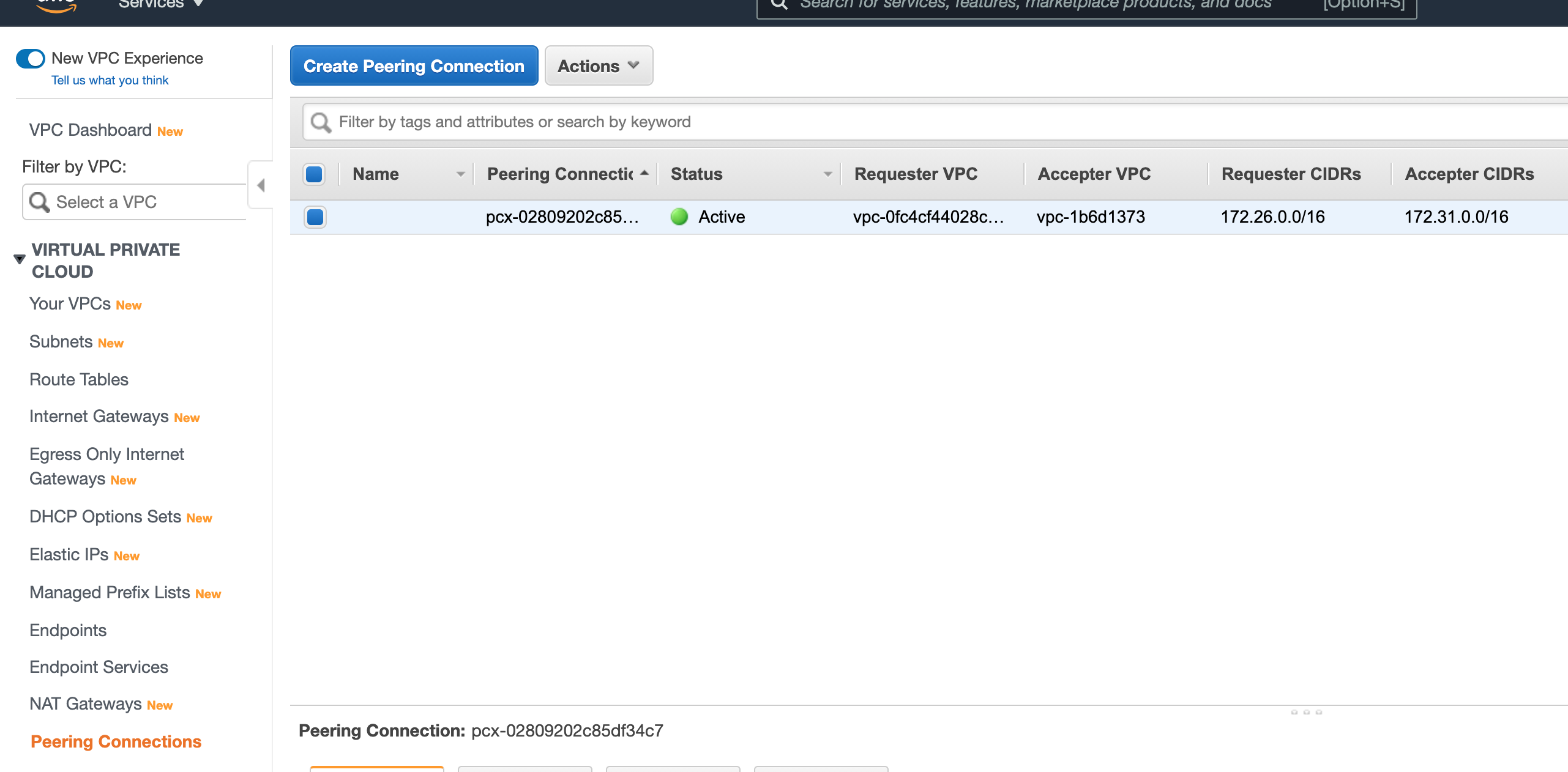Click the Peering Connection pcx-02809202c85df34c7 label
This screenshot has height=772, width=1568.
pos(480,730)
